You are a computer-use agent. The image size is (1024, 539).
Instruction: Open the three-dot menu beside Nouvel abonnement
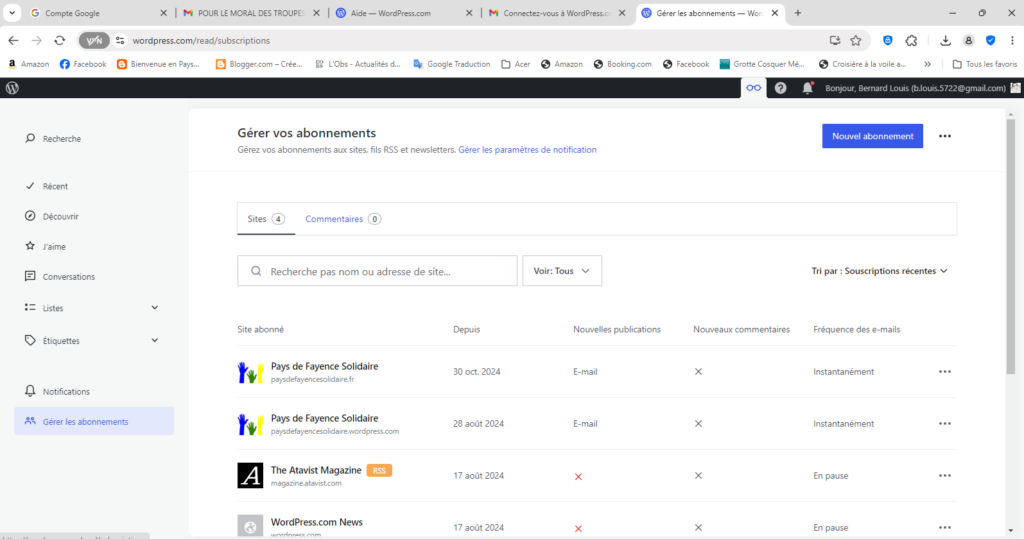coord(945,137)
